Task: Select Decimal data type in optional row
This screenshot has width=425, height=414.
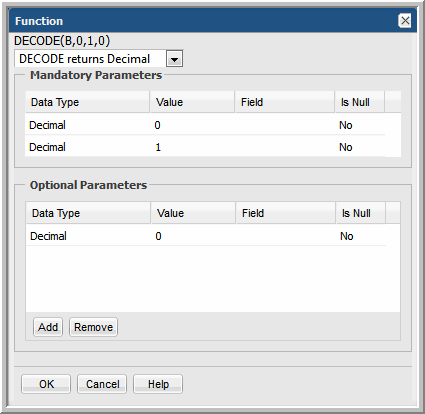Action: (x=48, y=236)
